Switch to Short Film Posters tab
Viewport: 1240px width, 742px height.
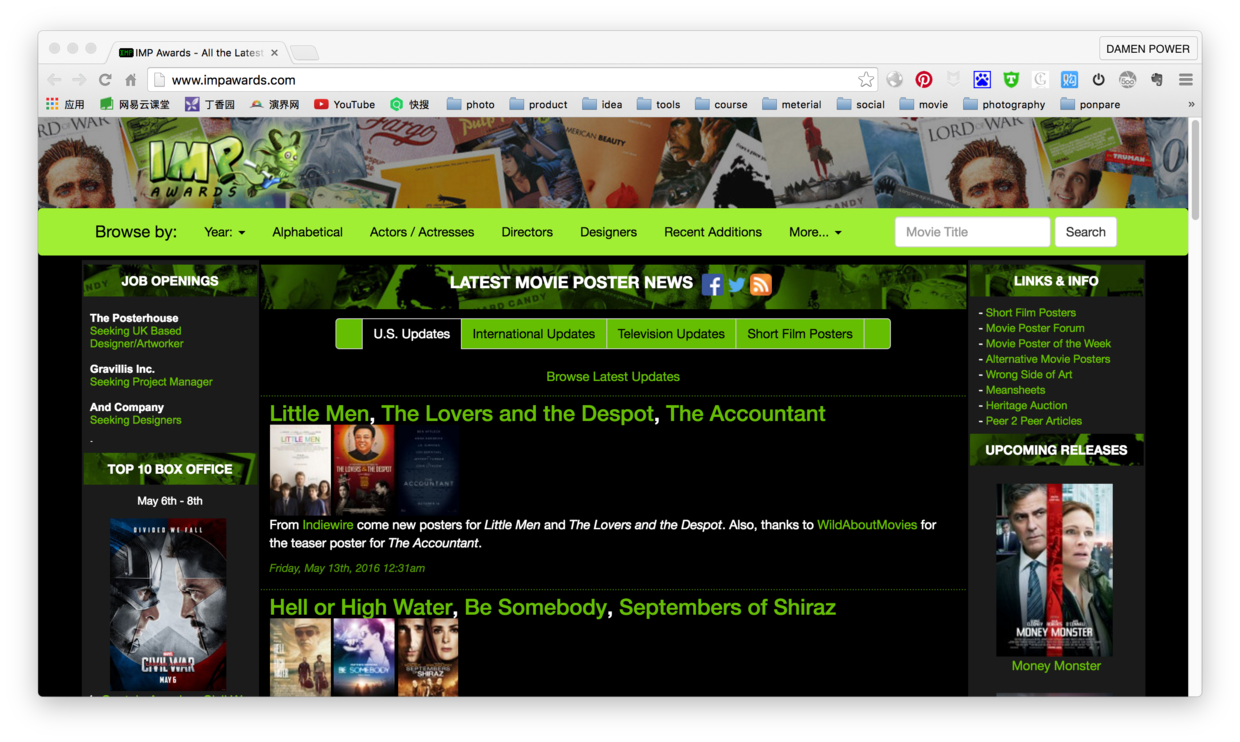800,334
